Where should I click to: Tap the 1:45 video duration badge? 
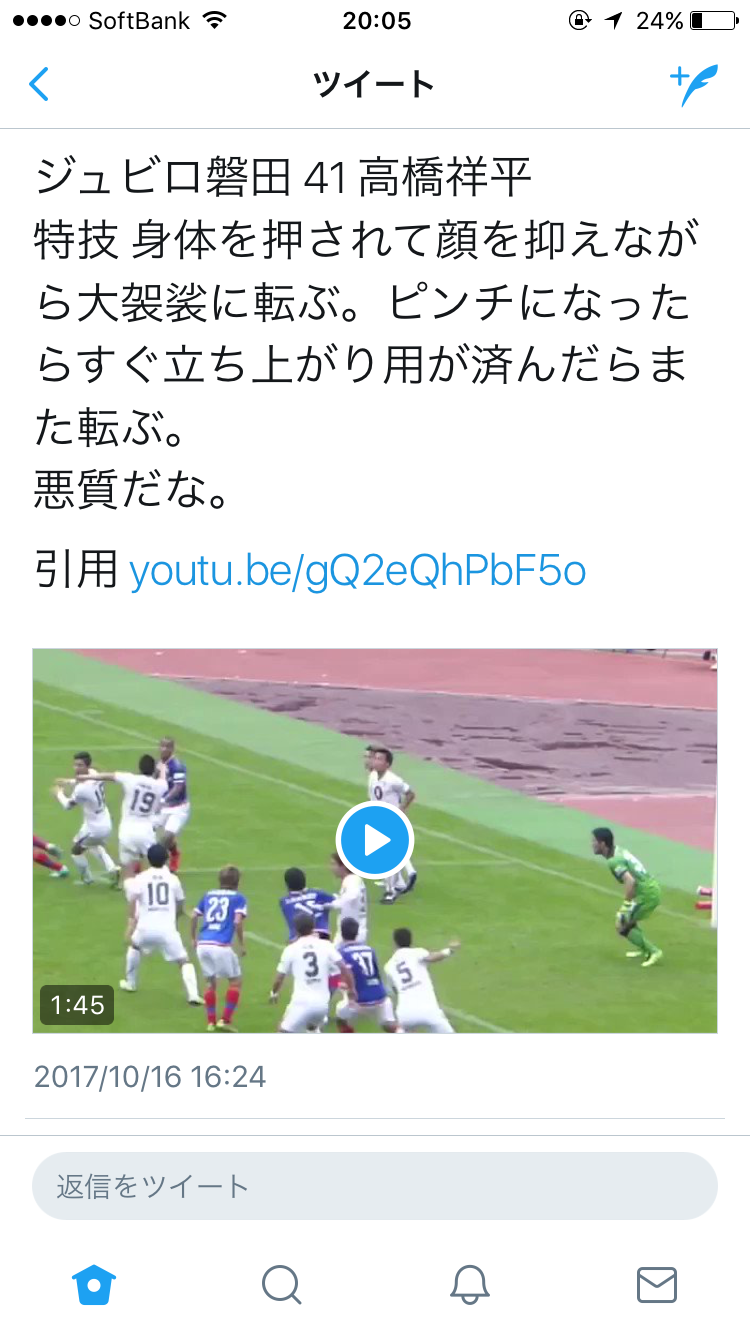[x=77, y=1005]
